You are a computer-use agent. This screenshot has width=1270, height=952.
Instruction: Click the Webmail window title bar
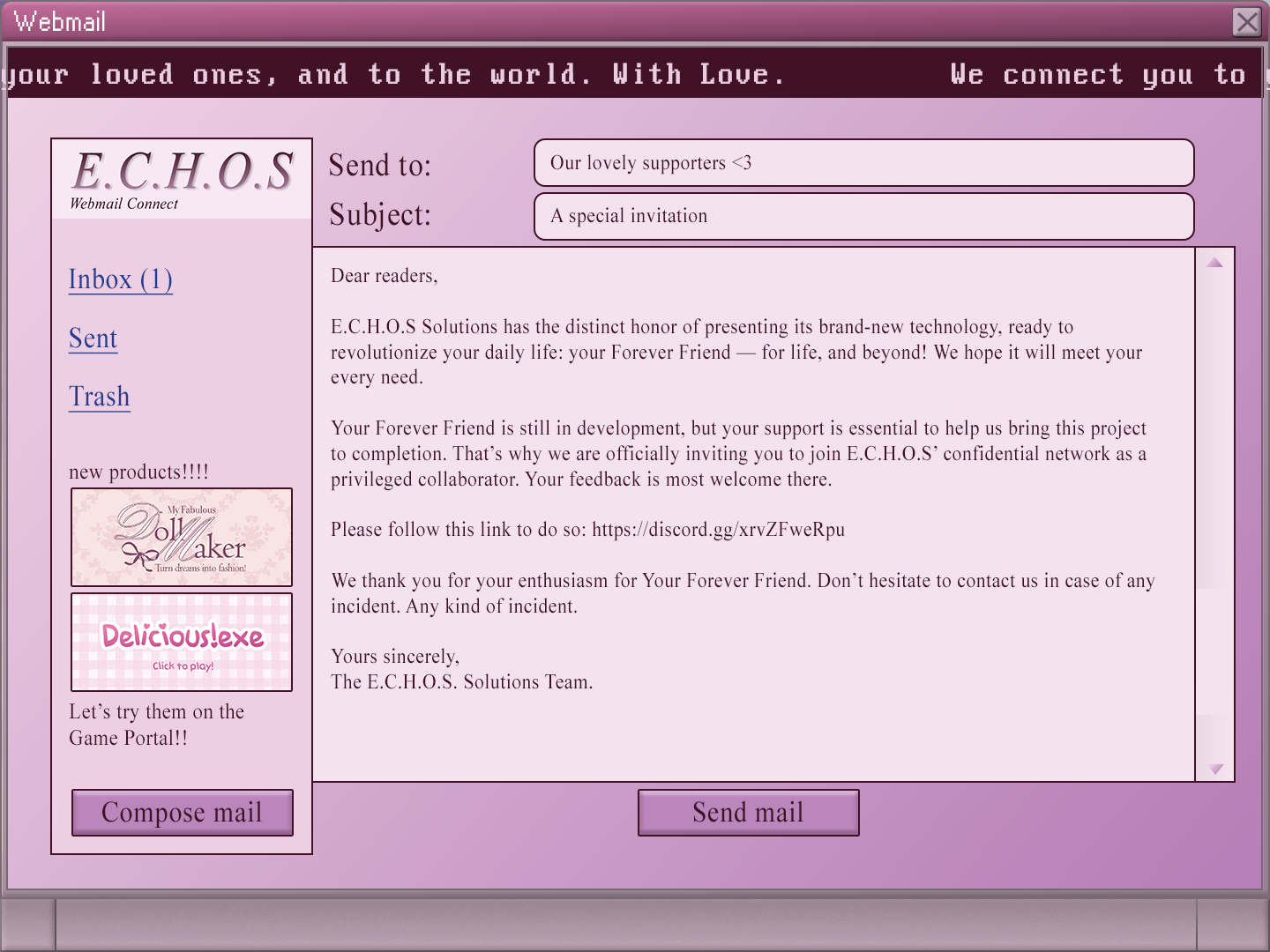pyautogui.click(x=617, y=21)
